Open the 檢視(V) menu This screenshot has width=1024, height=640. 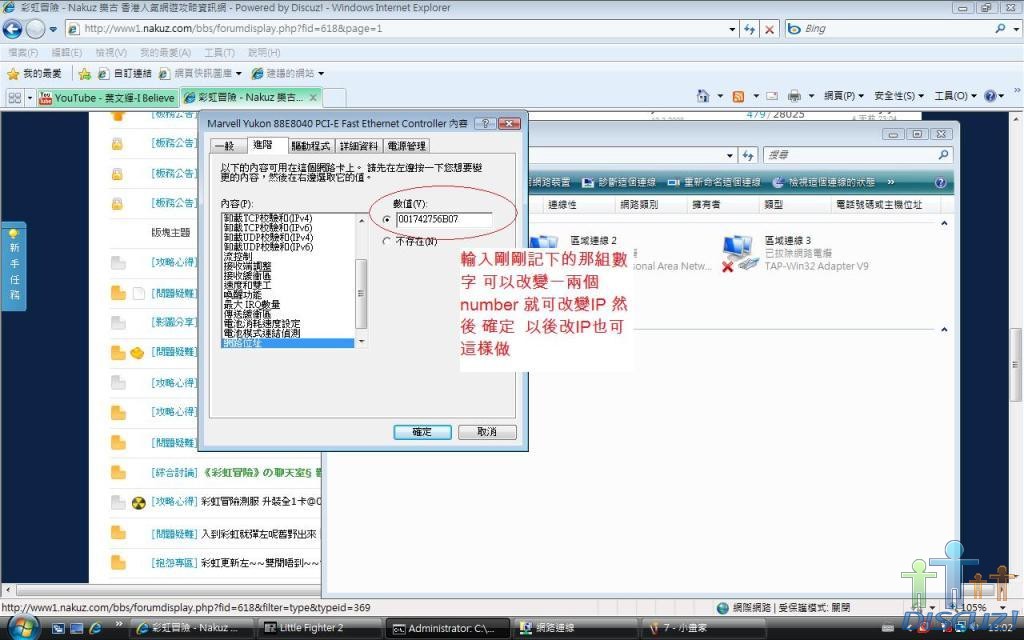click(x=111, y=52)
